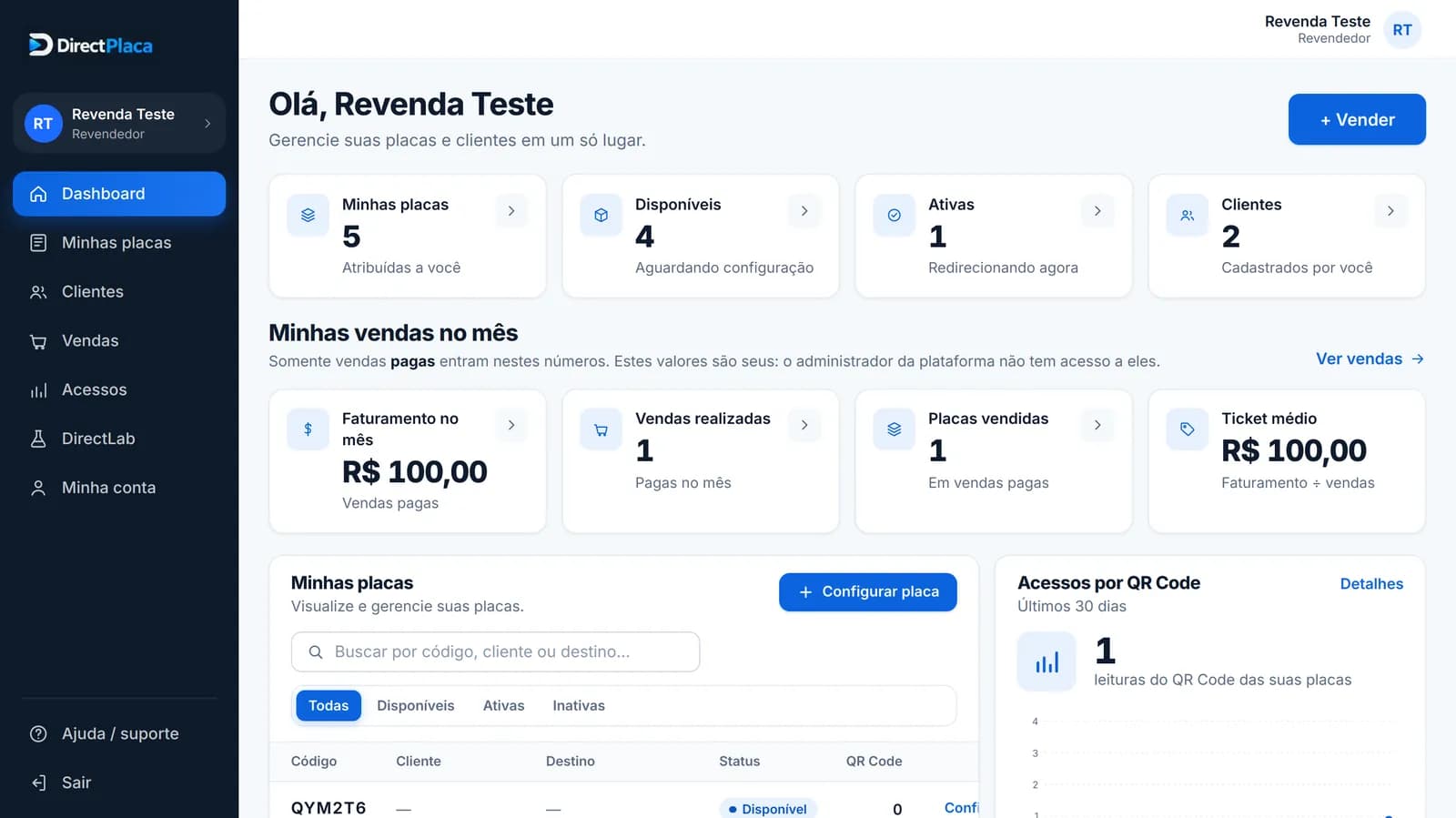Viewport: 1456px width, 818px height.
Task: Open the Detalhes link in QR Code panel
Action: pos(1371,583)
